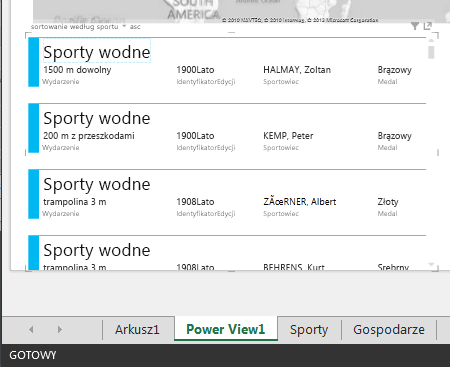Click athlete name 'KEMP, Peter'
The image size is (450, 367).
tap(288, 136)
